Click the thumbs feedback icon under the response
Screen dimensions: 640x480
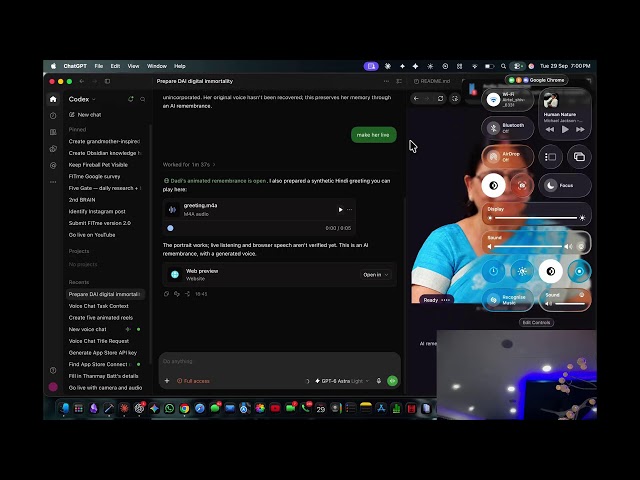(x=177, y=294)
